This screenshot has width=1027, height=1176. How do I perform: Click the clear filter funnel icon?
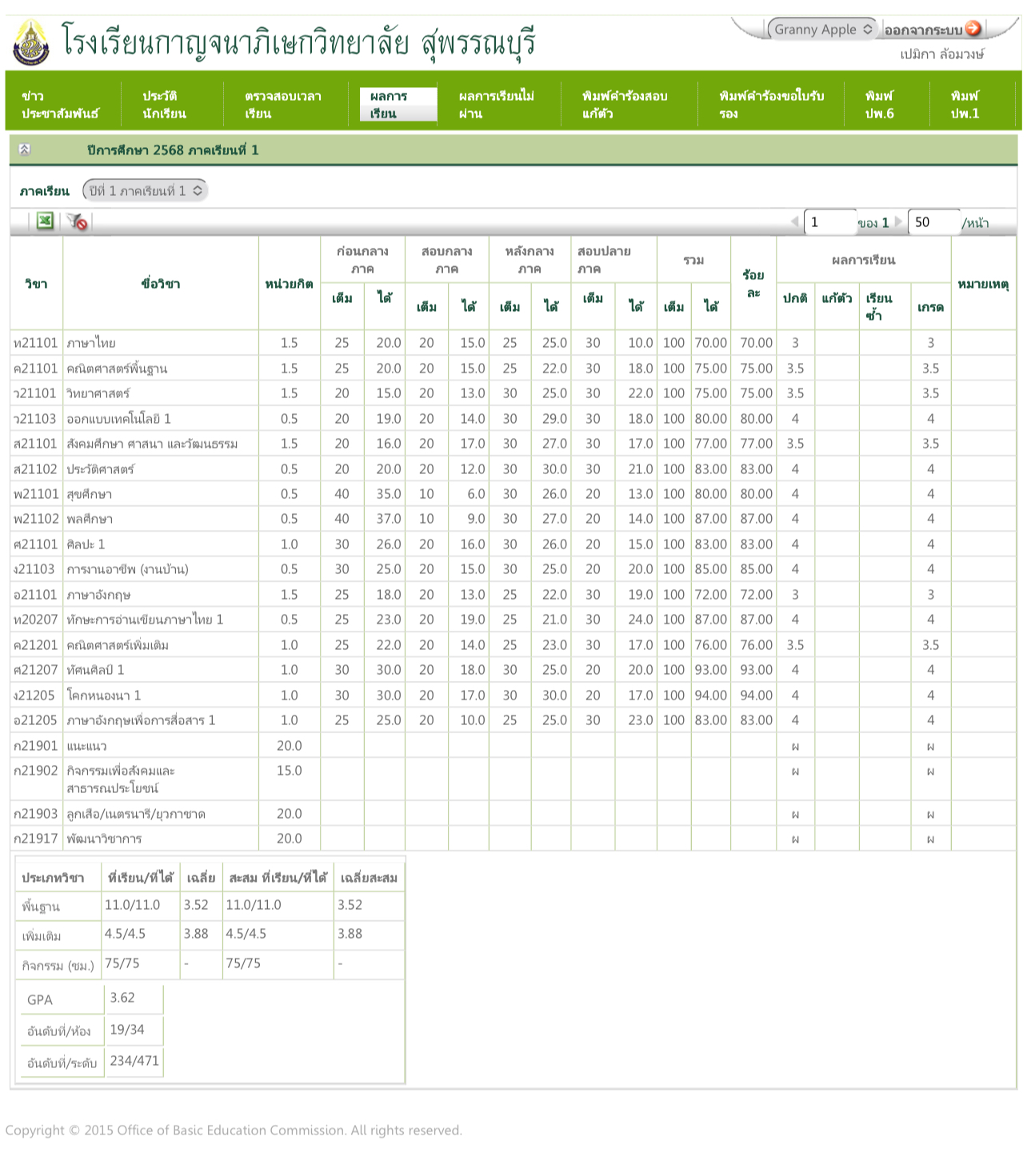77,221
